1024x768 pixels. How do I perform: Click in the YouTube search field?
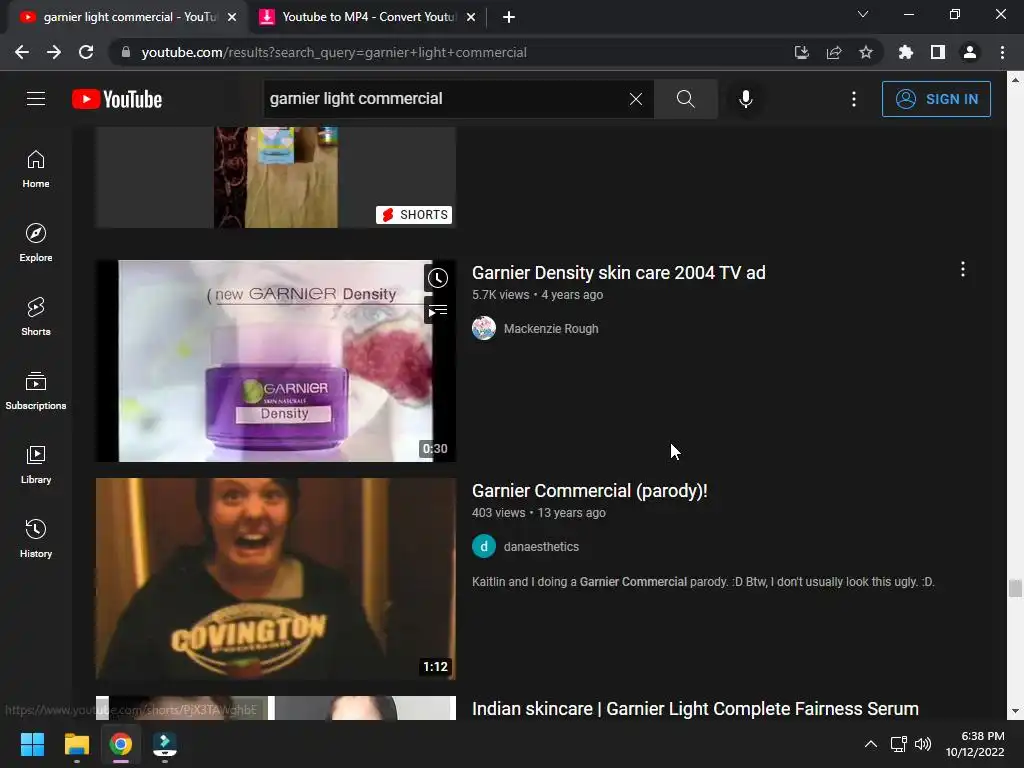[x=444, y=99]
